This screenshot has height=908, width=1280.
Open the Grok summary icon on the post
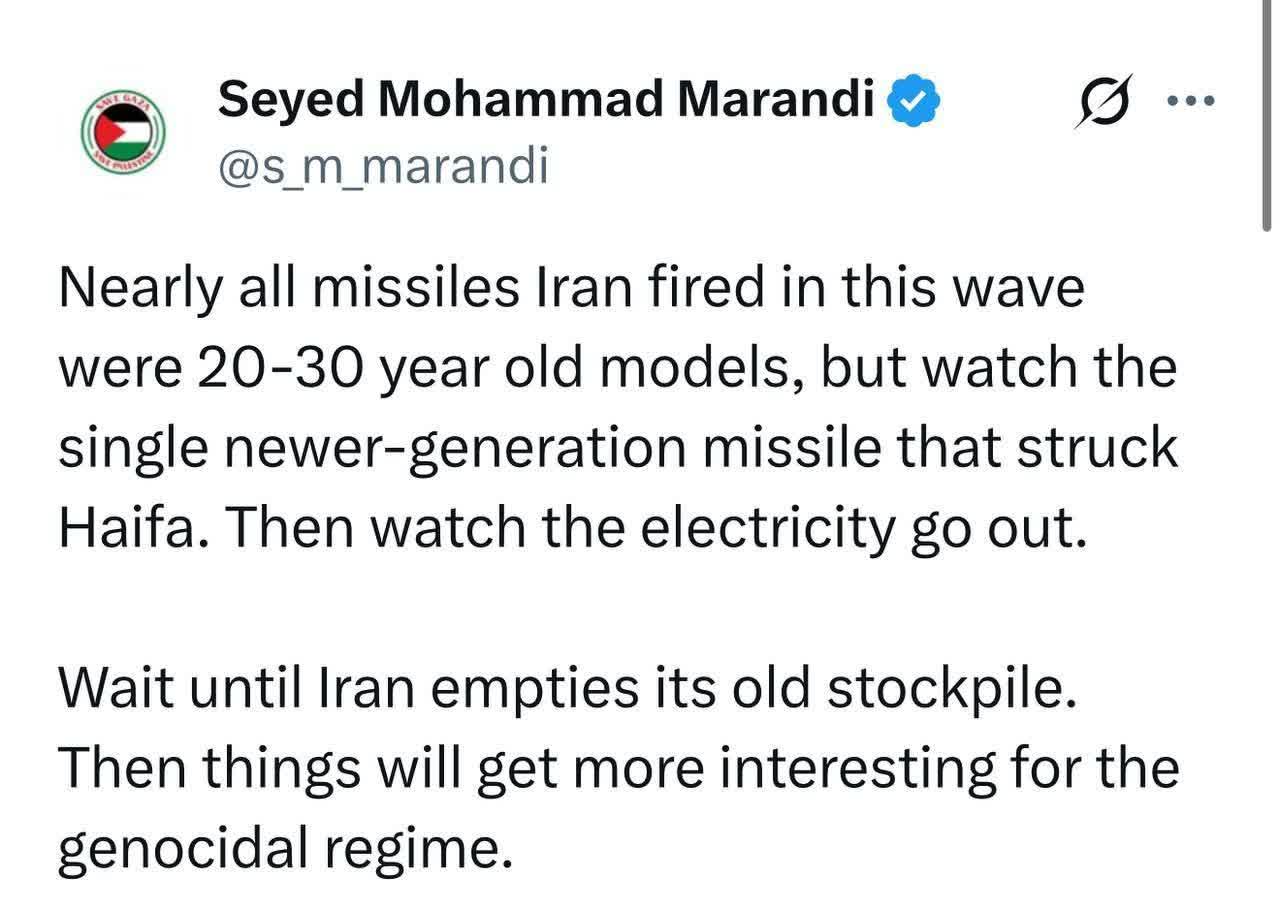[1106, 99]
